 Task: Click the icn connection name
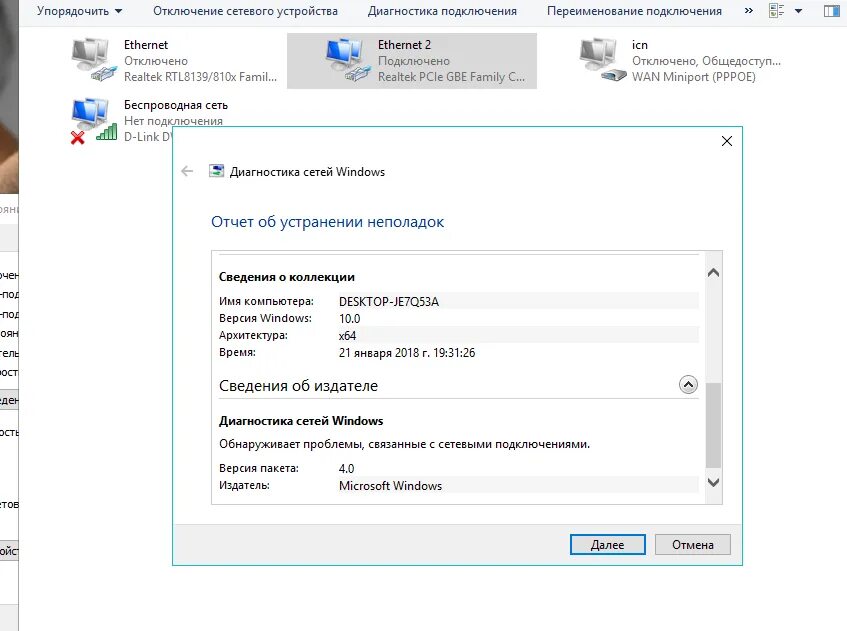(640, 45)
